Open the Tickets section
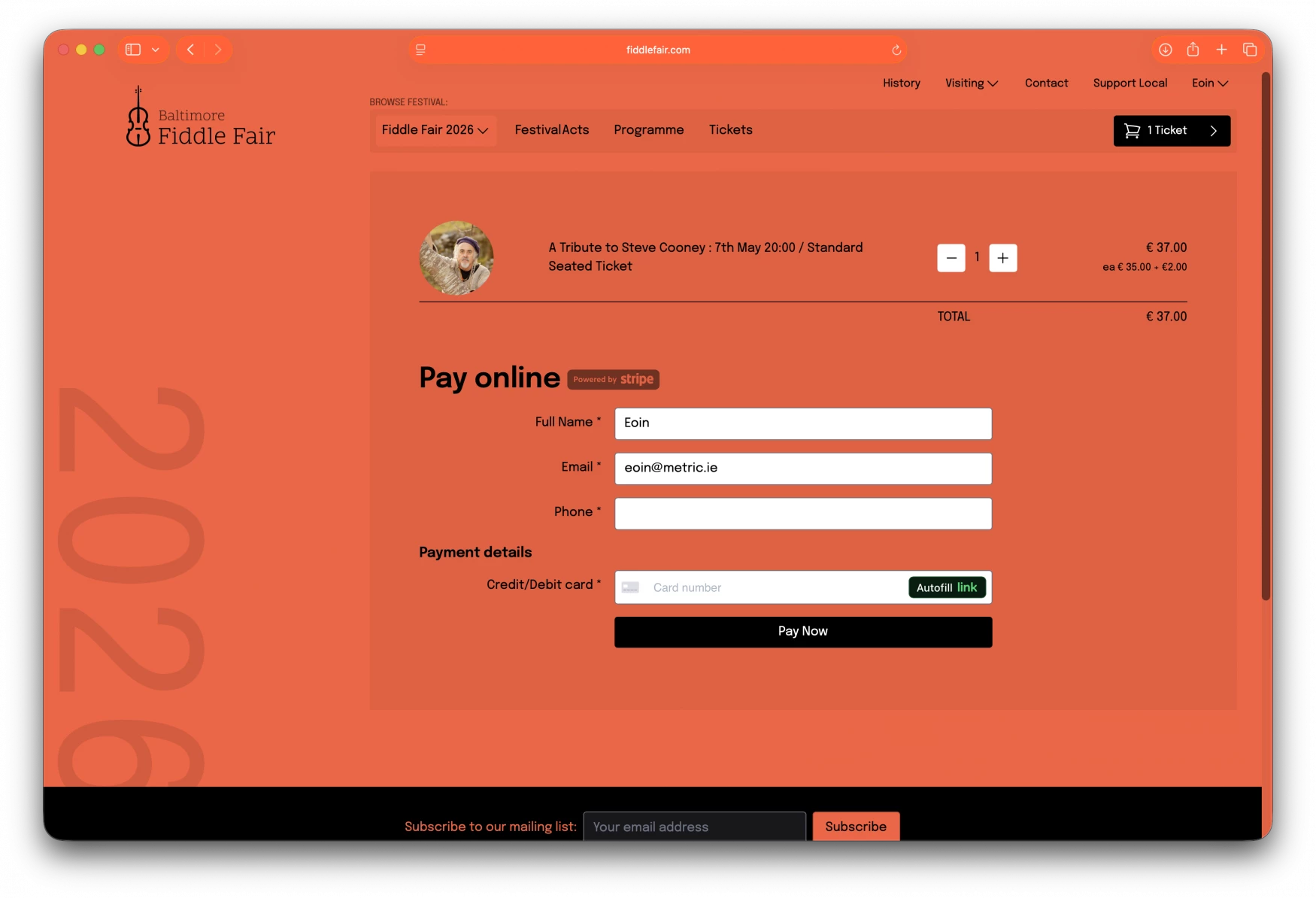Viewport: 1316px width, 898px height. [x=730, y=130]
